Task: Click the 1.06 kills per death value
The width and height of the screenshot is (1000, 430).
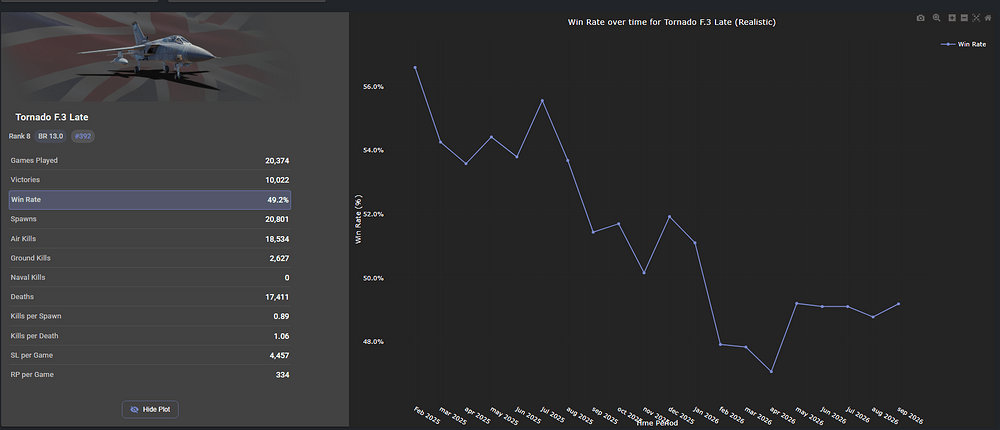Action: [281, 336]
